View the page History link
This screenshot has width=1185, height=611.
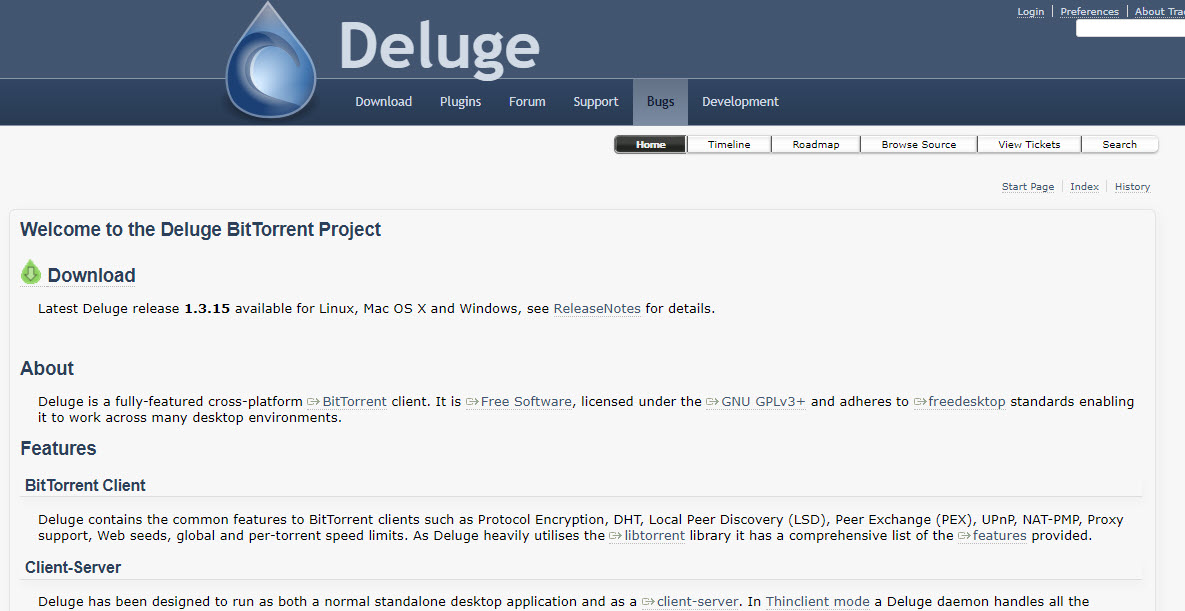pyautogui.click(x=1132, y=187)
